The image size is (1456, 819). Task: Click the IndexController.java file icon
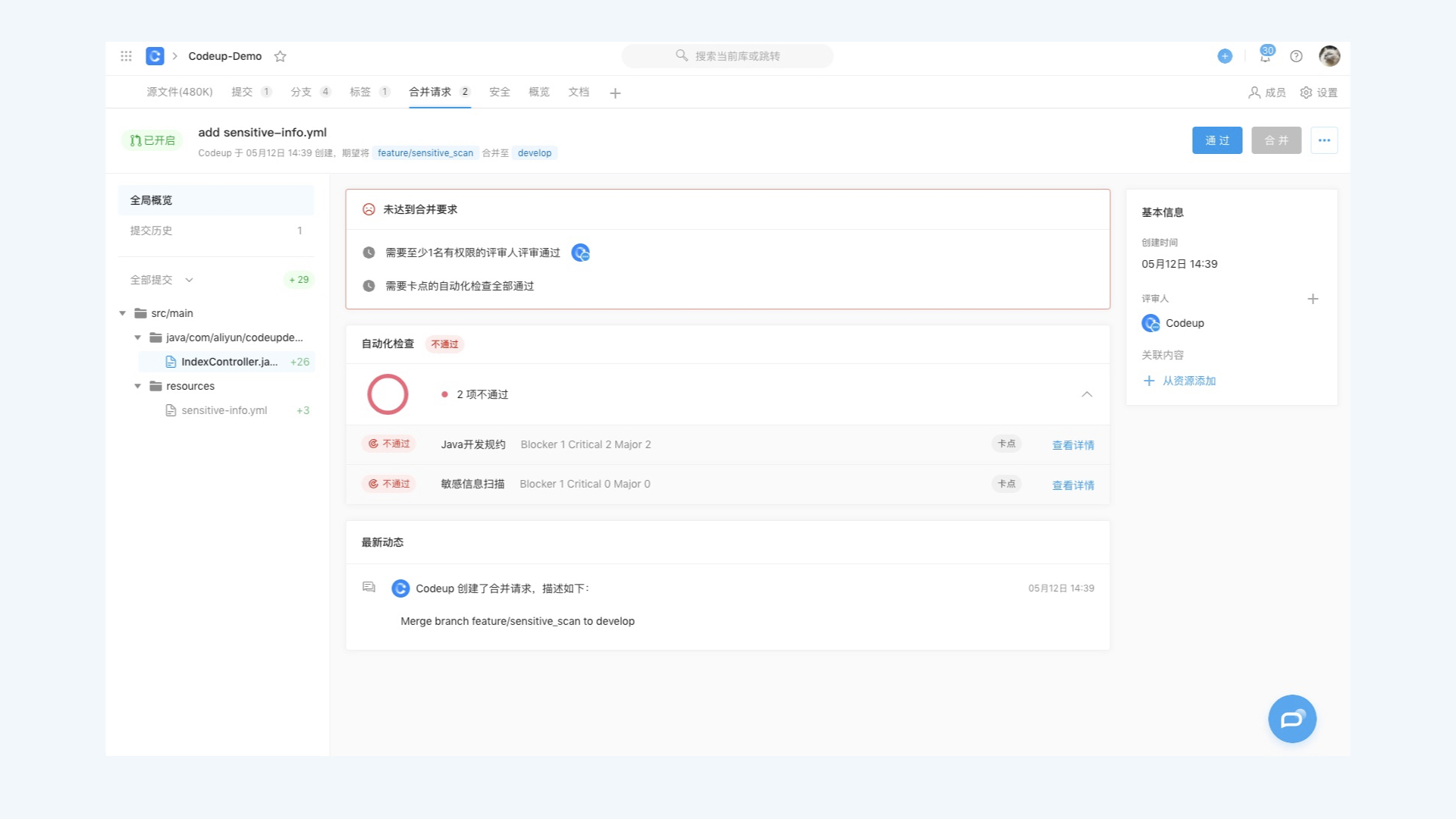(171, 362)
